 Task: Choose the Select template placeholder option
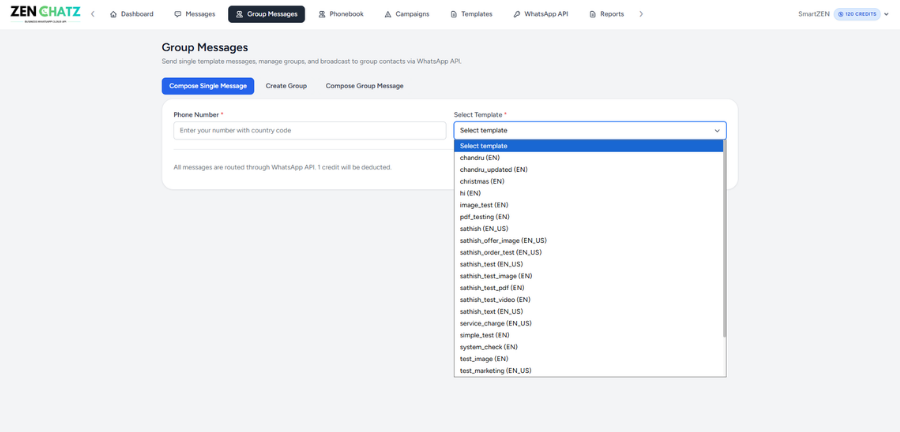(588, 146)
